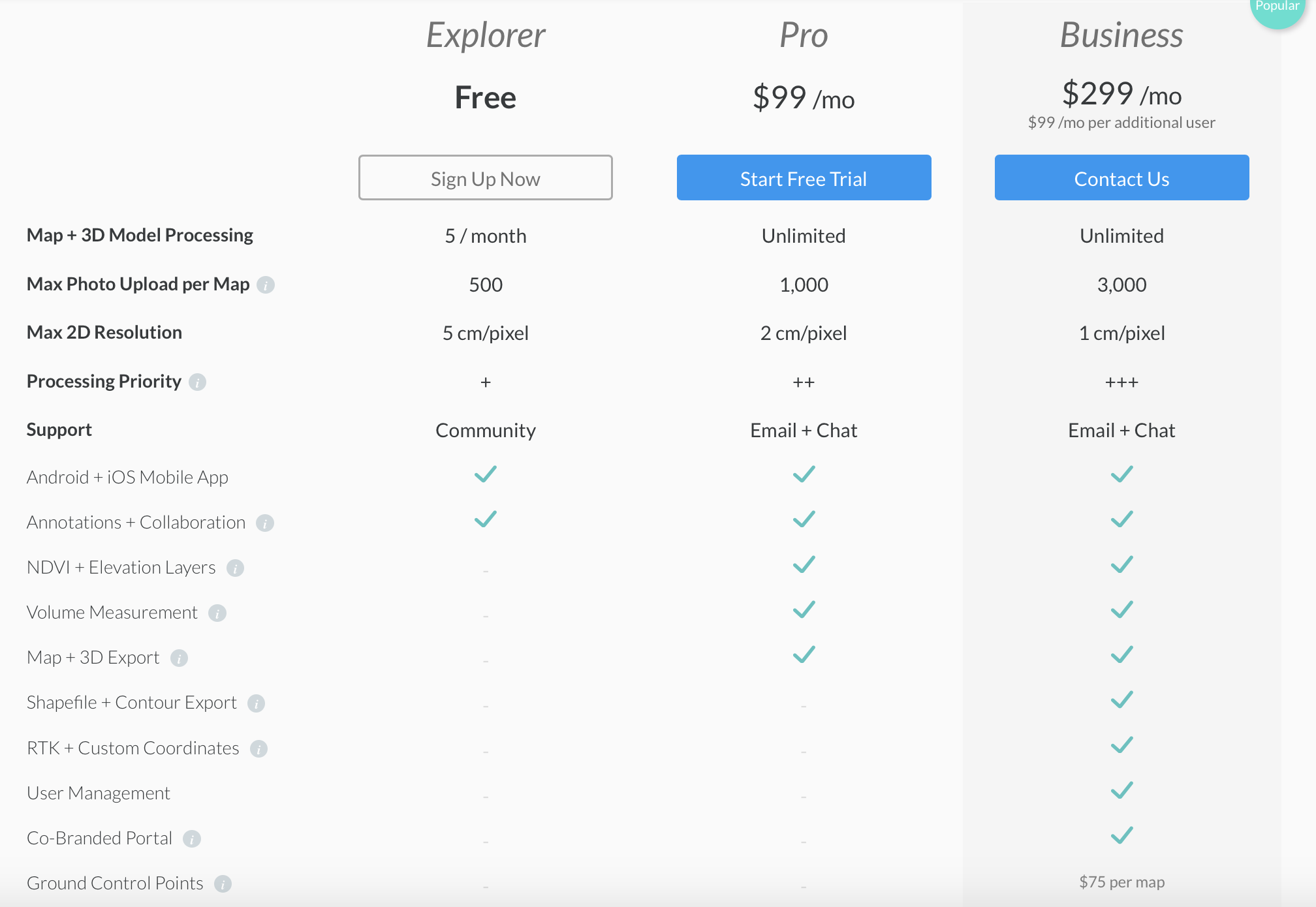Viewport: 1316px width, 907px height.
Task: Click info icon beside Max Photo Upload per Map
Action: (x=266, y=285)
